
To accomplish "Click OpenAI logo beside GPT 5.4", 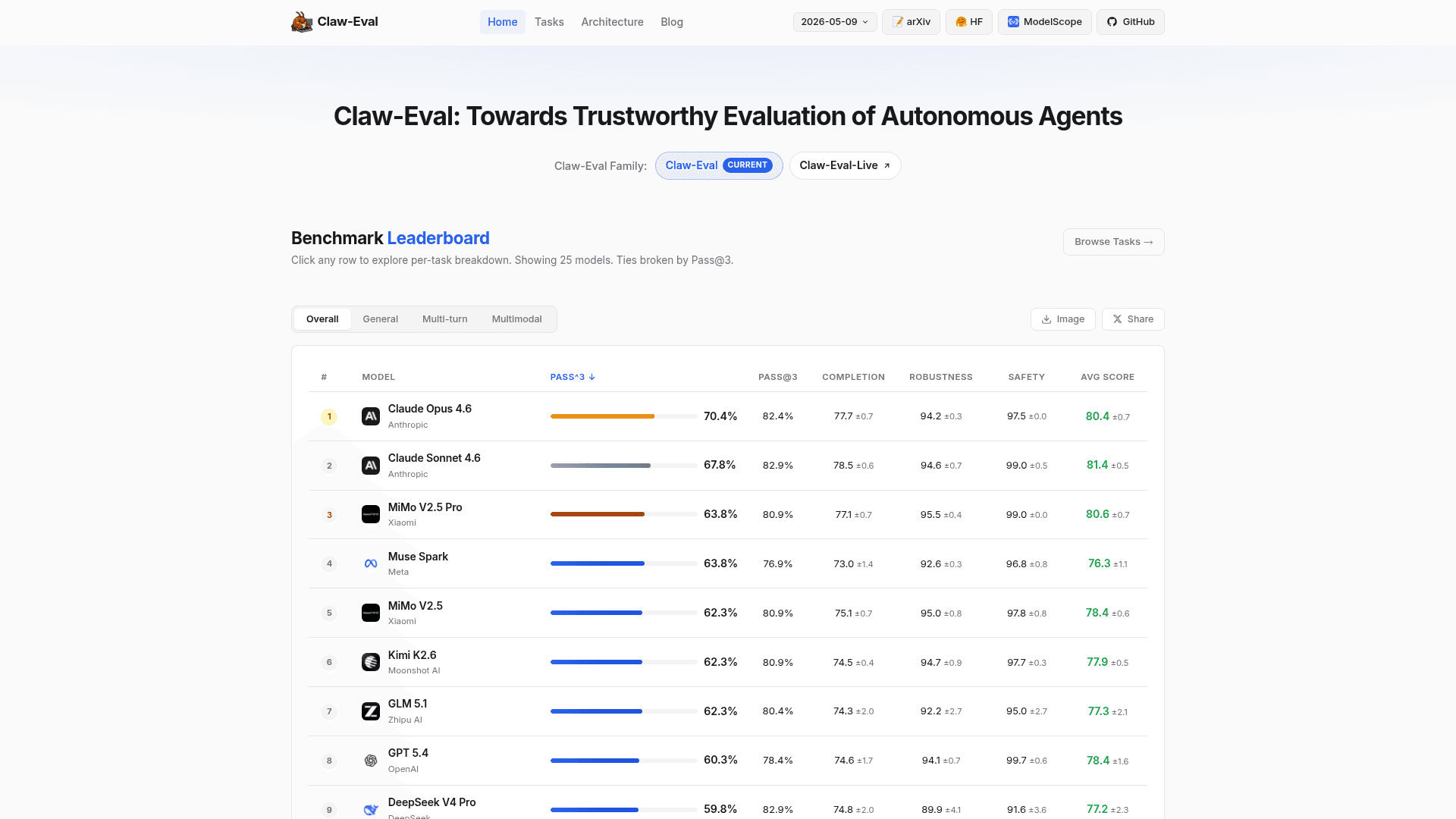I will click(x=371, y=761).
